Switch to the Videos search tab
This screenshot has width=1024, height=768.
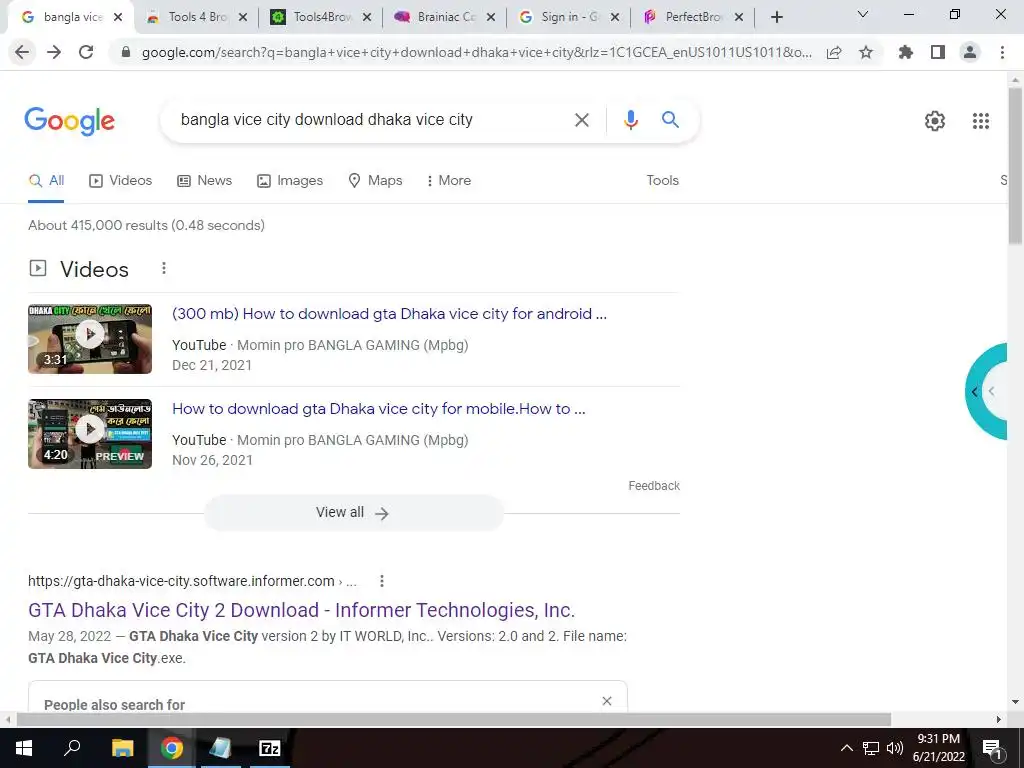(121, 181)
